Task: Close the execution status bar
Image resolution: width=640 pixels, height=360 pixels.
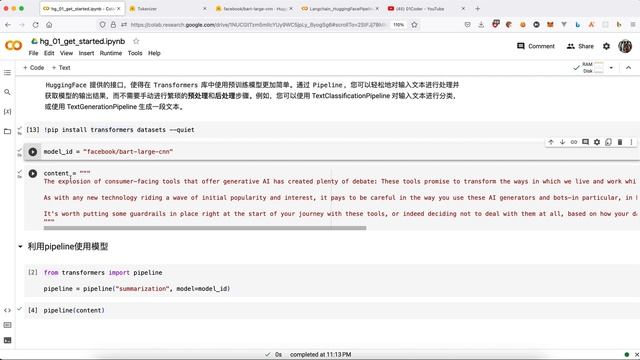Action: [x=637, y=354]
